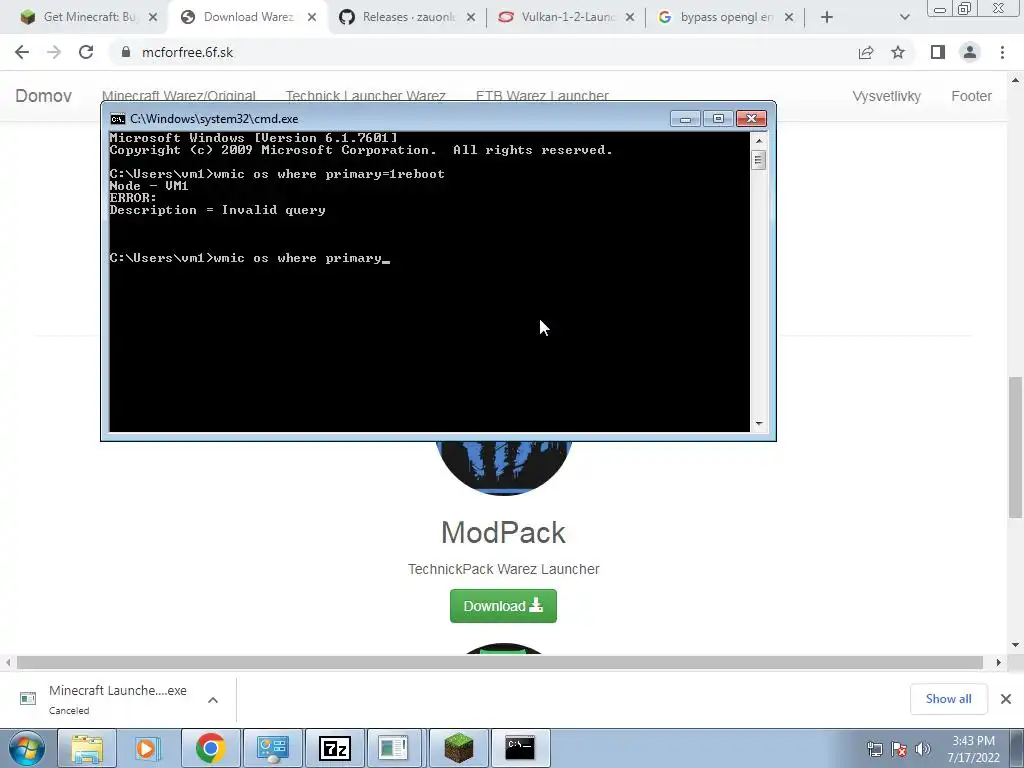Close the cmd.exe window
1024x768 pixels.
pyautogui.click(x=751, y=118)
